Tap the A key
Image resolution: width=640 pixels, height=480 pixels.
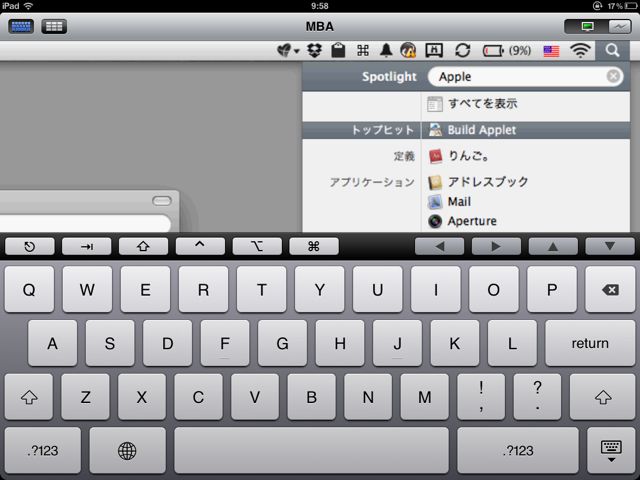click(x=52, y=343)
